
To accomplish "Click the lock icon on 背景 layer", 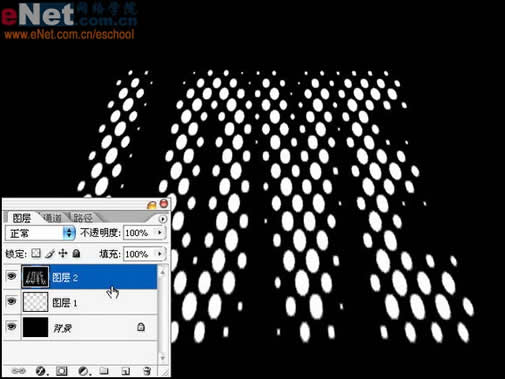I will point(141,327).
